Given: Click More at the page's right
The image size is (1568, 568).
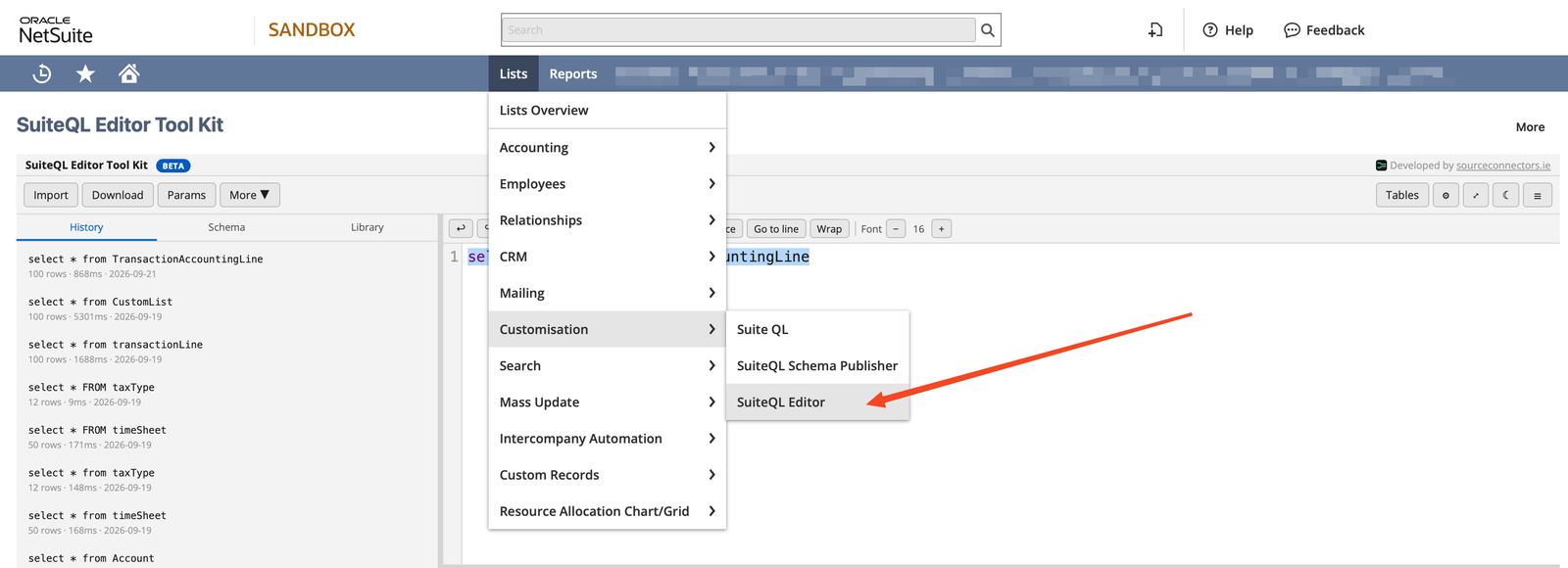Looking at the screenshot, I should 1530,127.
